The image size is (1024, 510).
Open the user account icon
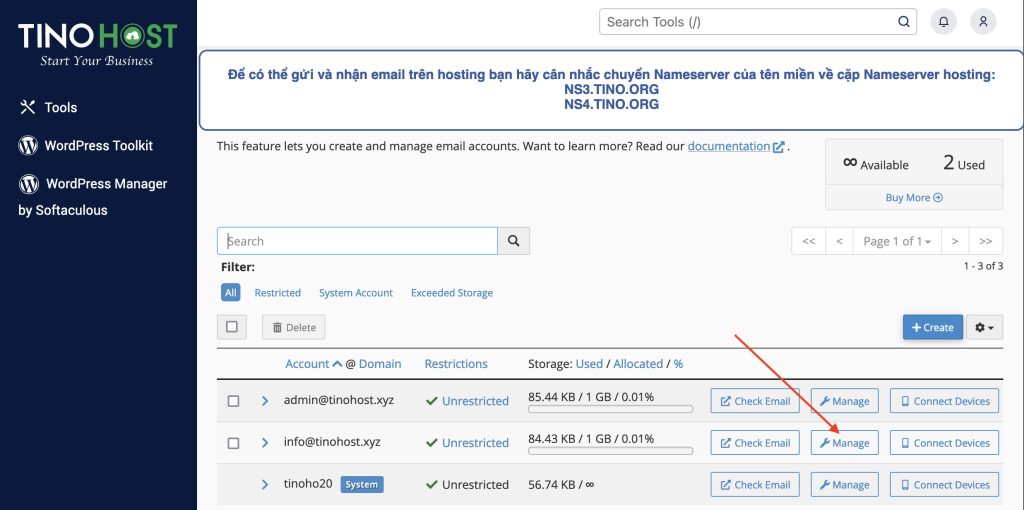[983, 22]
